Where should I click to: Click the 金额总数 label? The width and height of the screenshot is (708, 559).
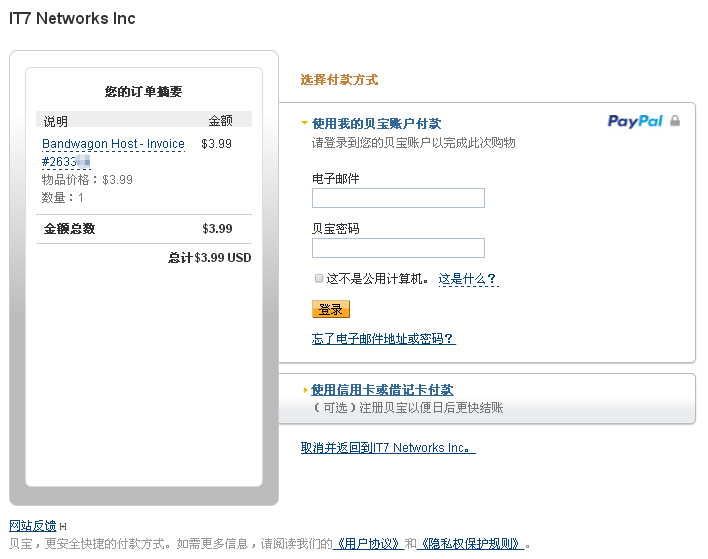click(70, 229)
